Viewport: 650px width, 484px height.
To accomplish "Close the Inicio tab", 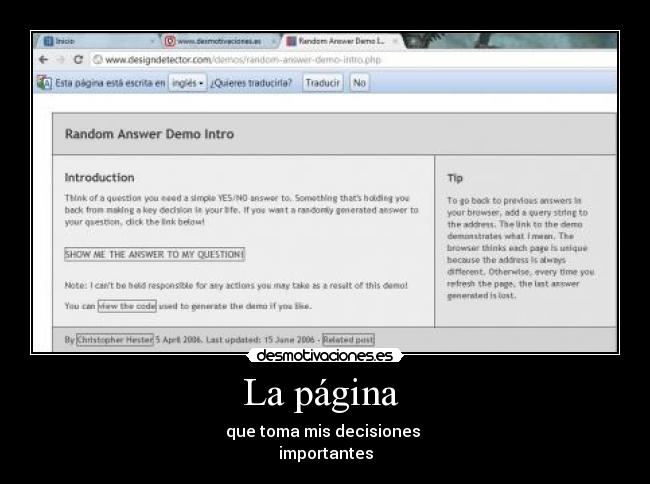I will pos(153,41).
